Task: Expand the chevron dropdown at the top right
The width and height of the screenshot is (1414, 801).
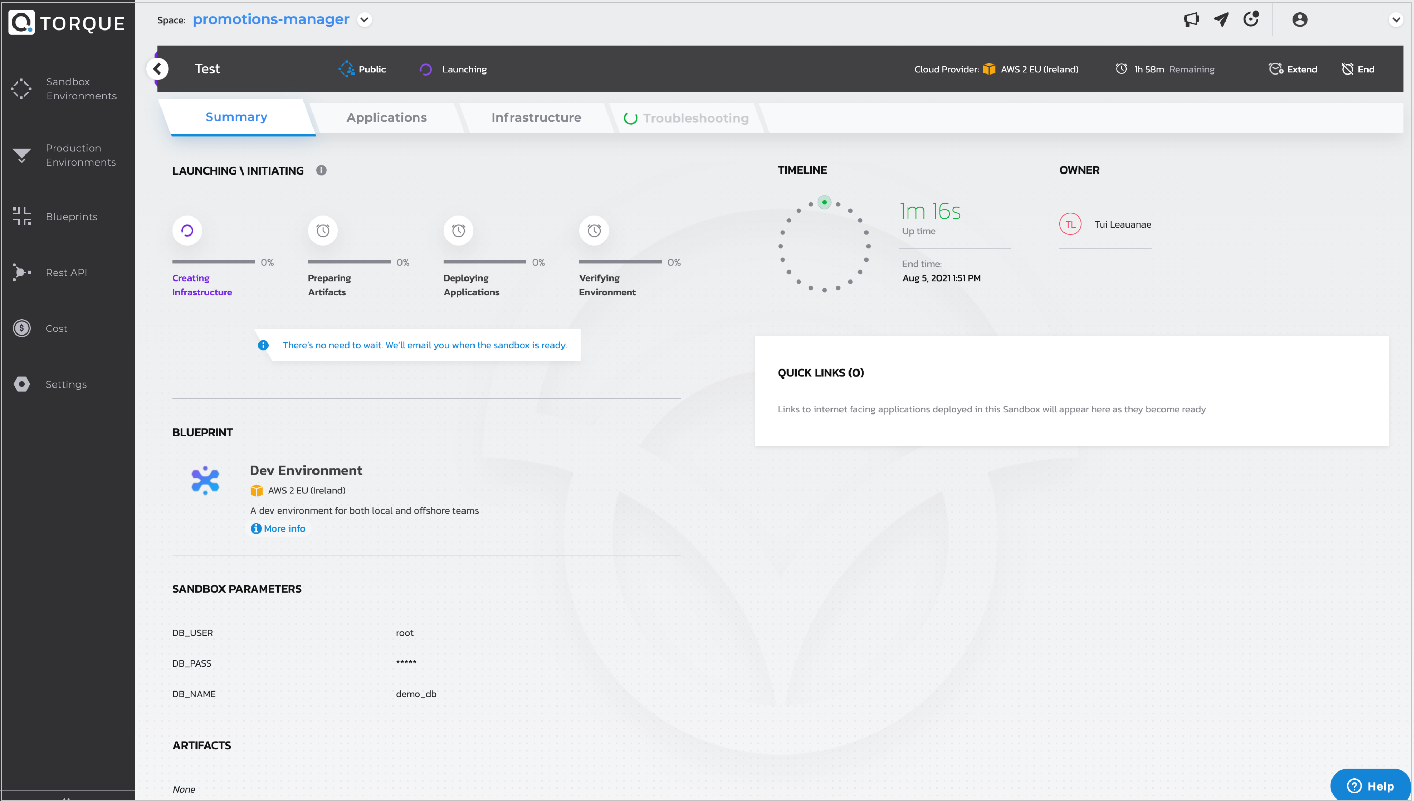Action: (1397, 18)
